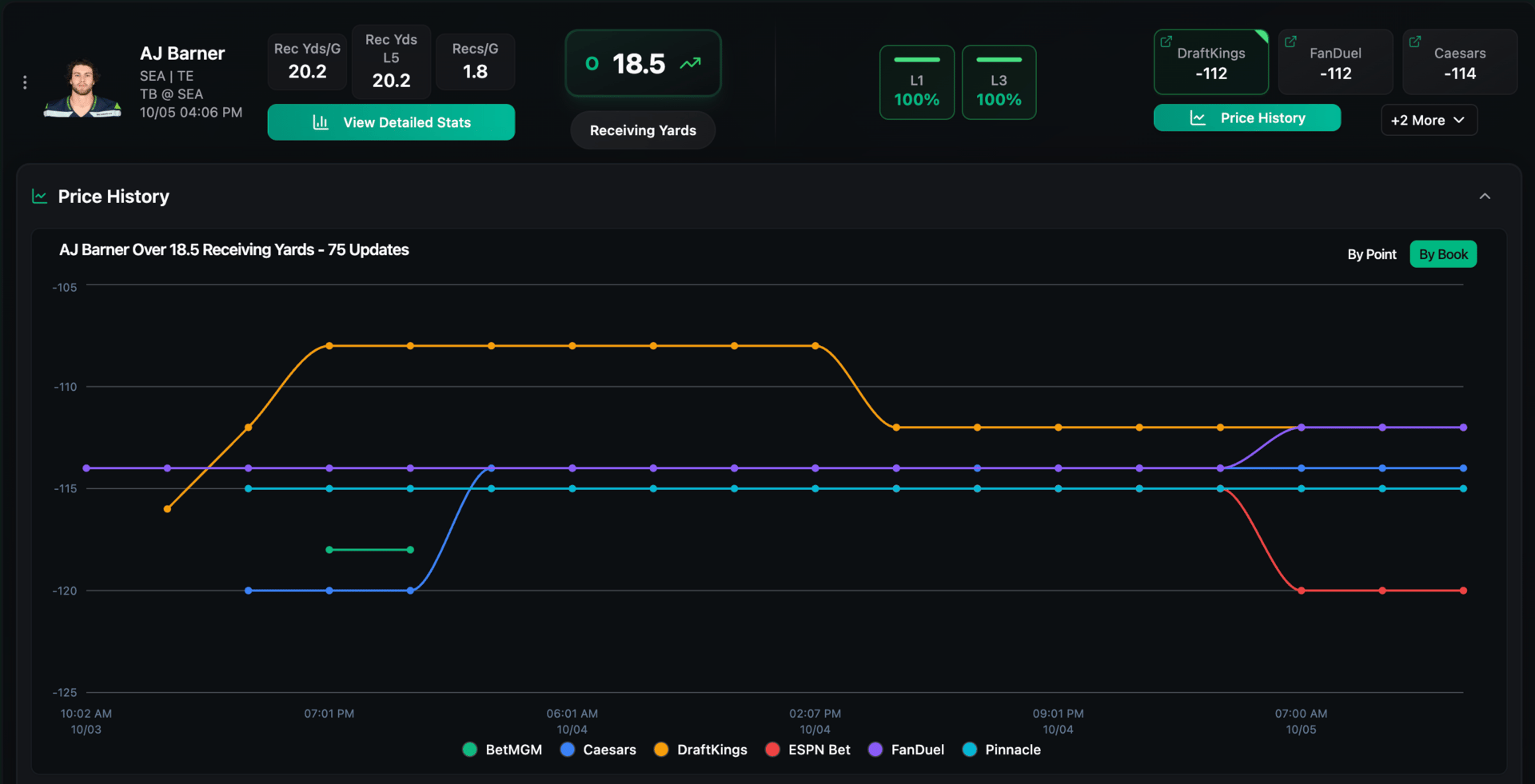Toggle BetMGM series in chart legend

[502, 750]
